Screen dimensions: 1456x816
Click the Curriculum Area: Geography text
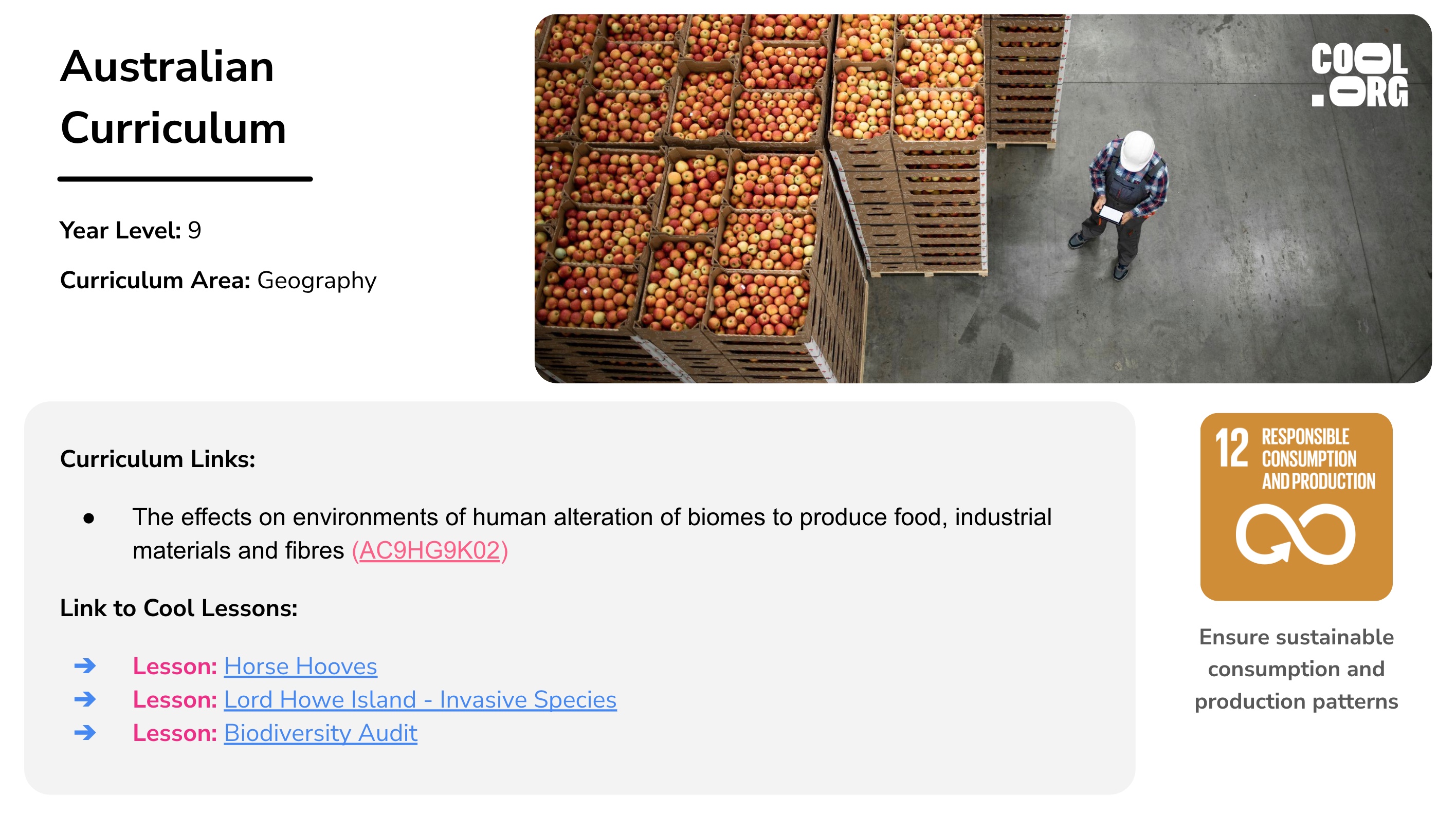[x=218, y=281]
